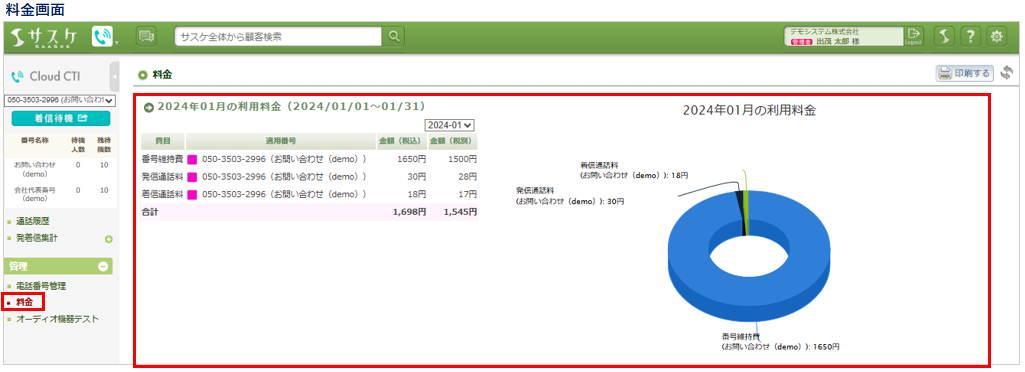Click the refresh arrows icon
The width and height of the screenshot is (1025, 372).
tap(1006, 73)
